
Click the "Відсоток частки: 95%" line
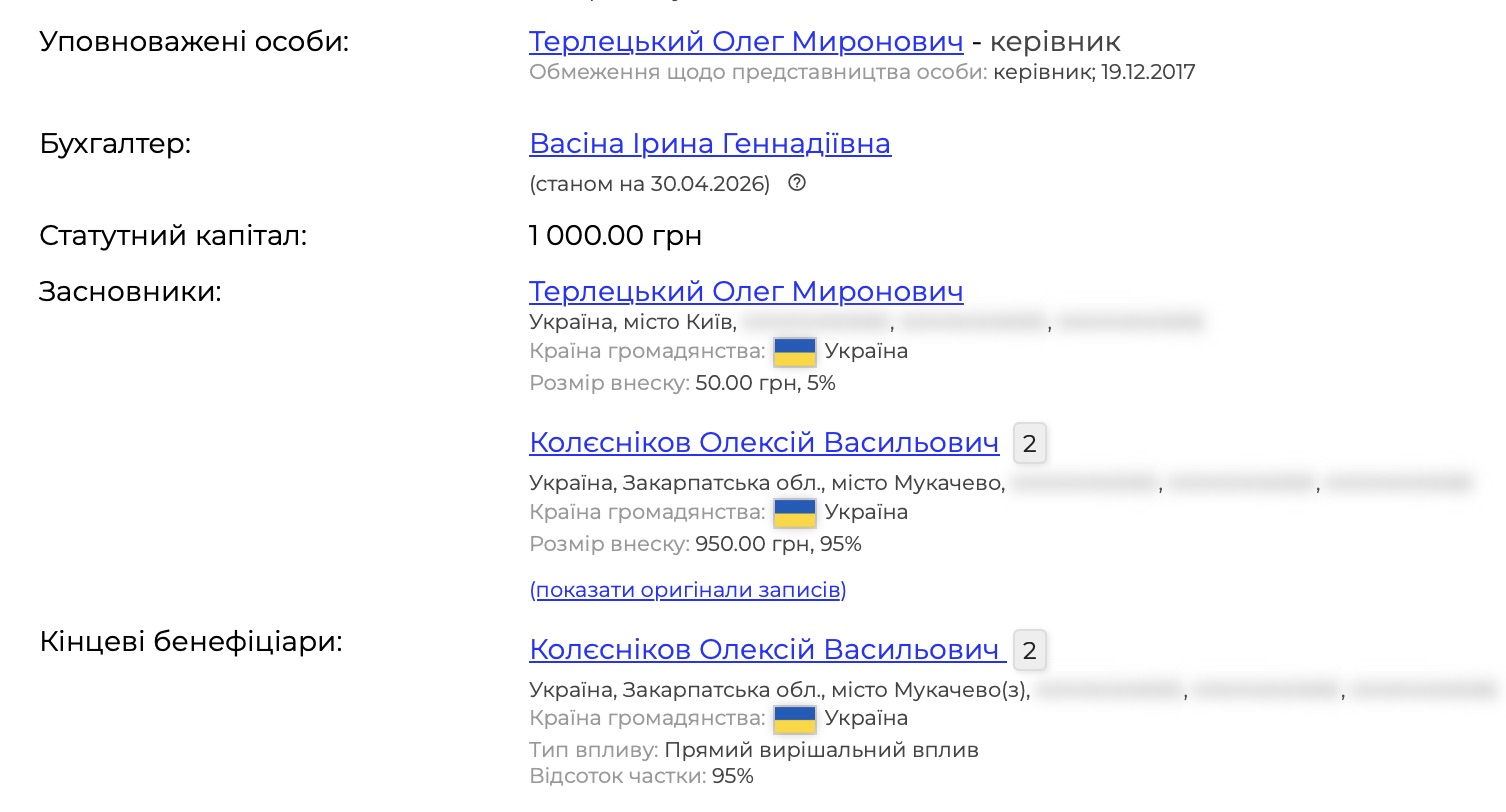point(641,776)
